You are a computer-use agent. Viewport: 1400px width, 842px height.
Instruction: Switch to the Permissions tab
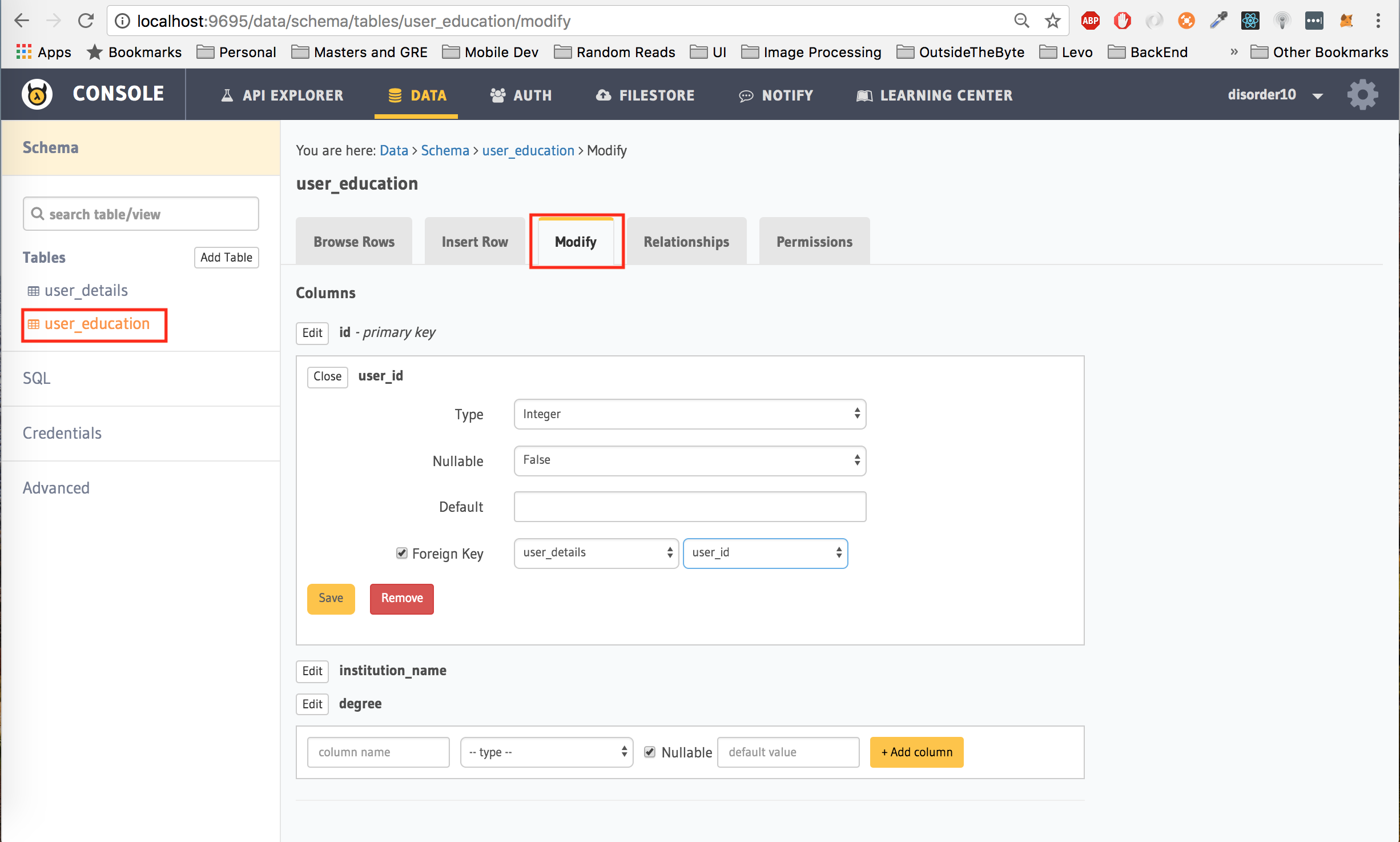813,240
